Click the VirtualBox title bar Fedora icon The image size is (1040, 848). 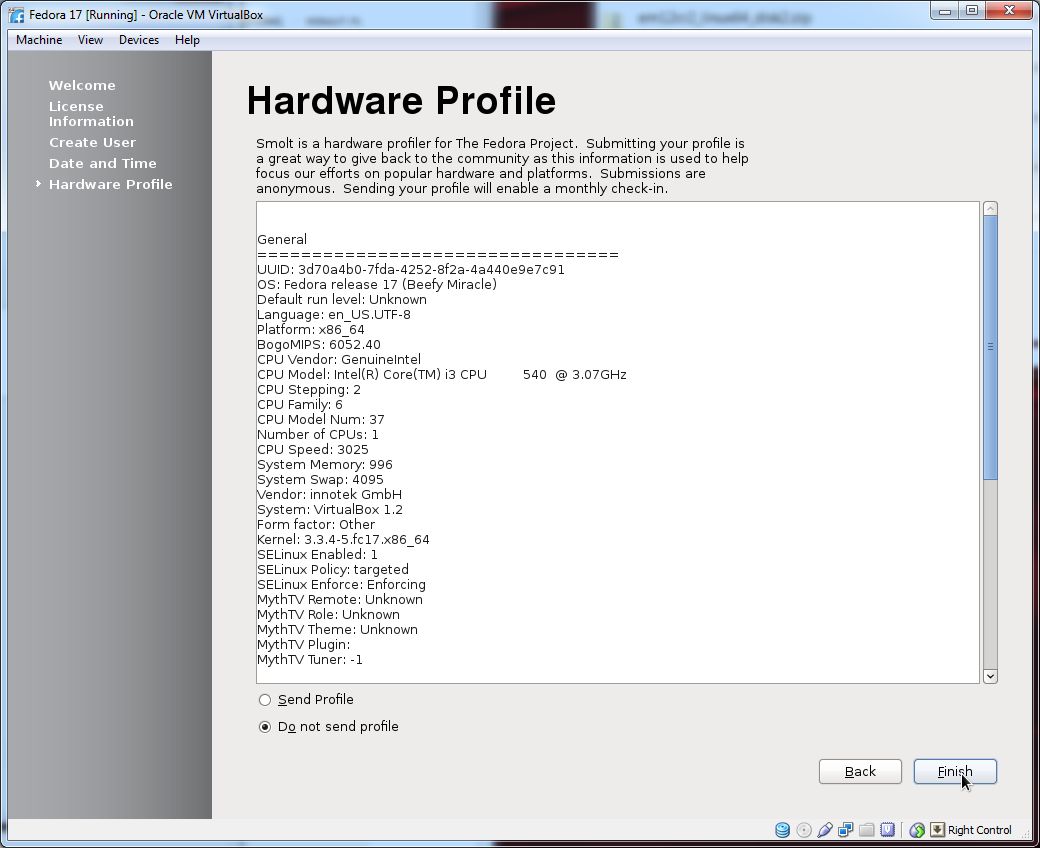pos(17,15)
